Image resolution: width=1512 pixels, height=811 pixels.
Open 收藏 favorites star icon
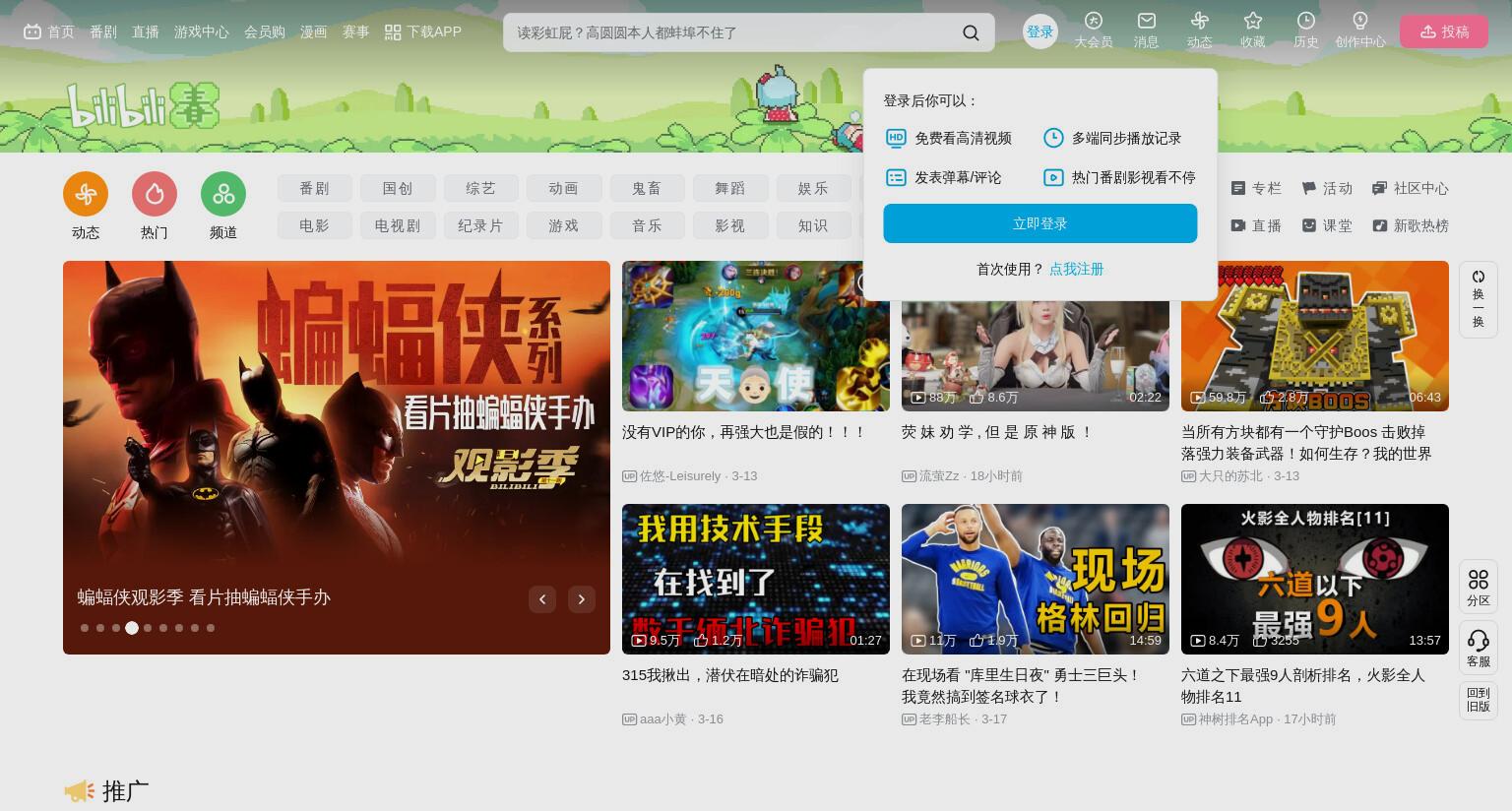1252,21
